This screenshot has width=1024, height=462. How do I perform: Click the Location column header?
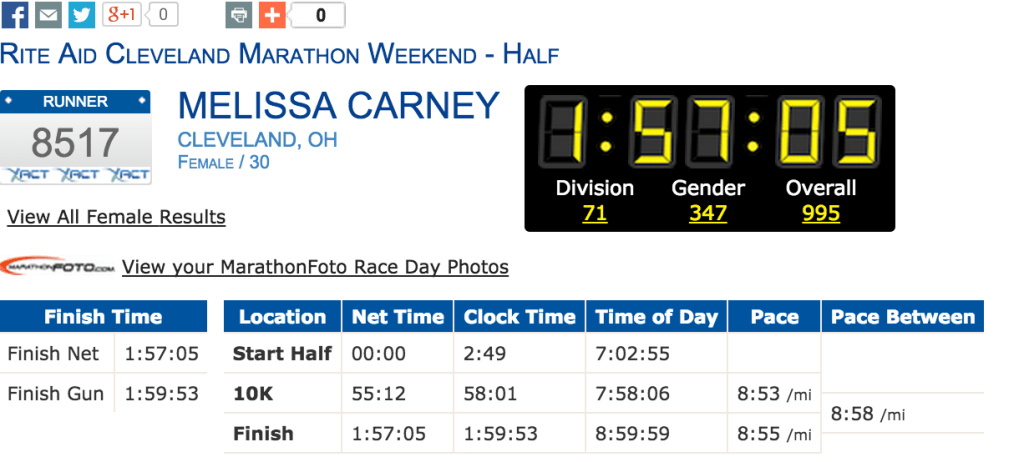[x=282, y=317]
